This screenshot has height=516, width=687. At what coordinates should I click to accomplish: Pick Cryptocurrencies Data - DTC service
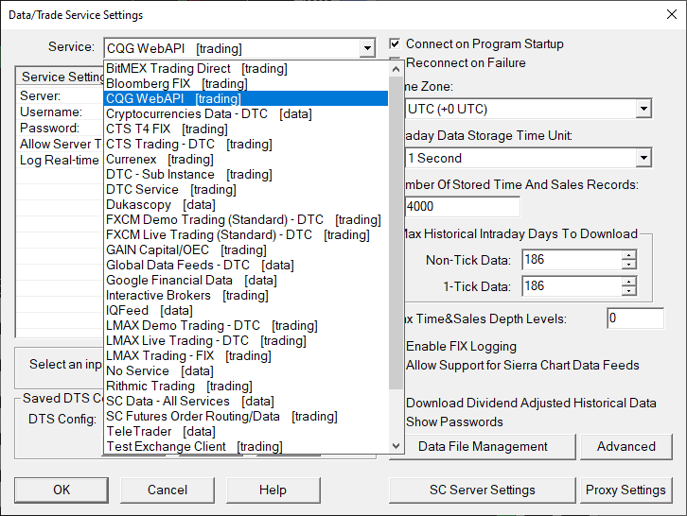click(246, 114)
